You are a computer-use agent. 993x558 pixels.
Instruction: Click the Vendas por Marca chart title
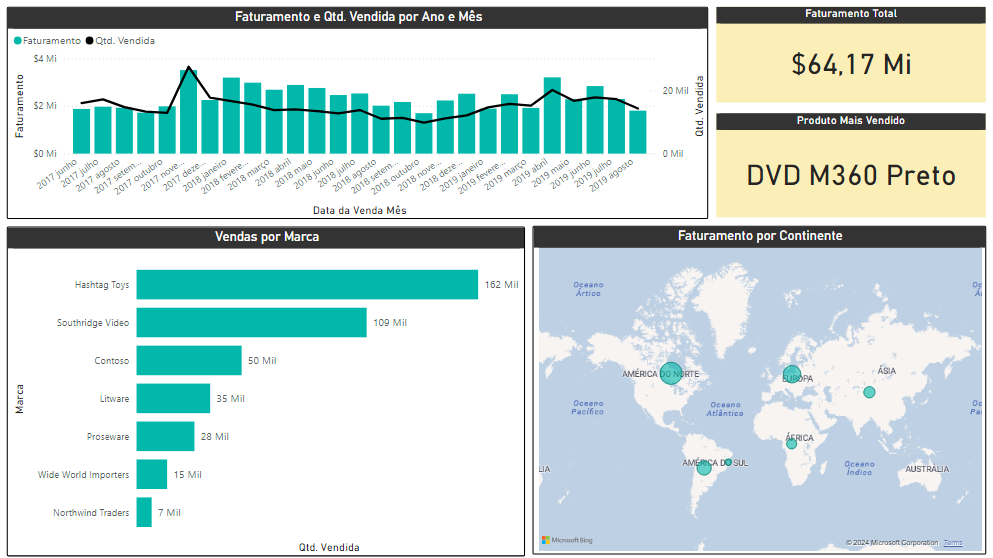pos(267,237)
